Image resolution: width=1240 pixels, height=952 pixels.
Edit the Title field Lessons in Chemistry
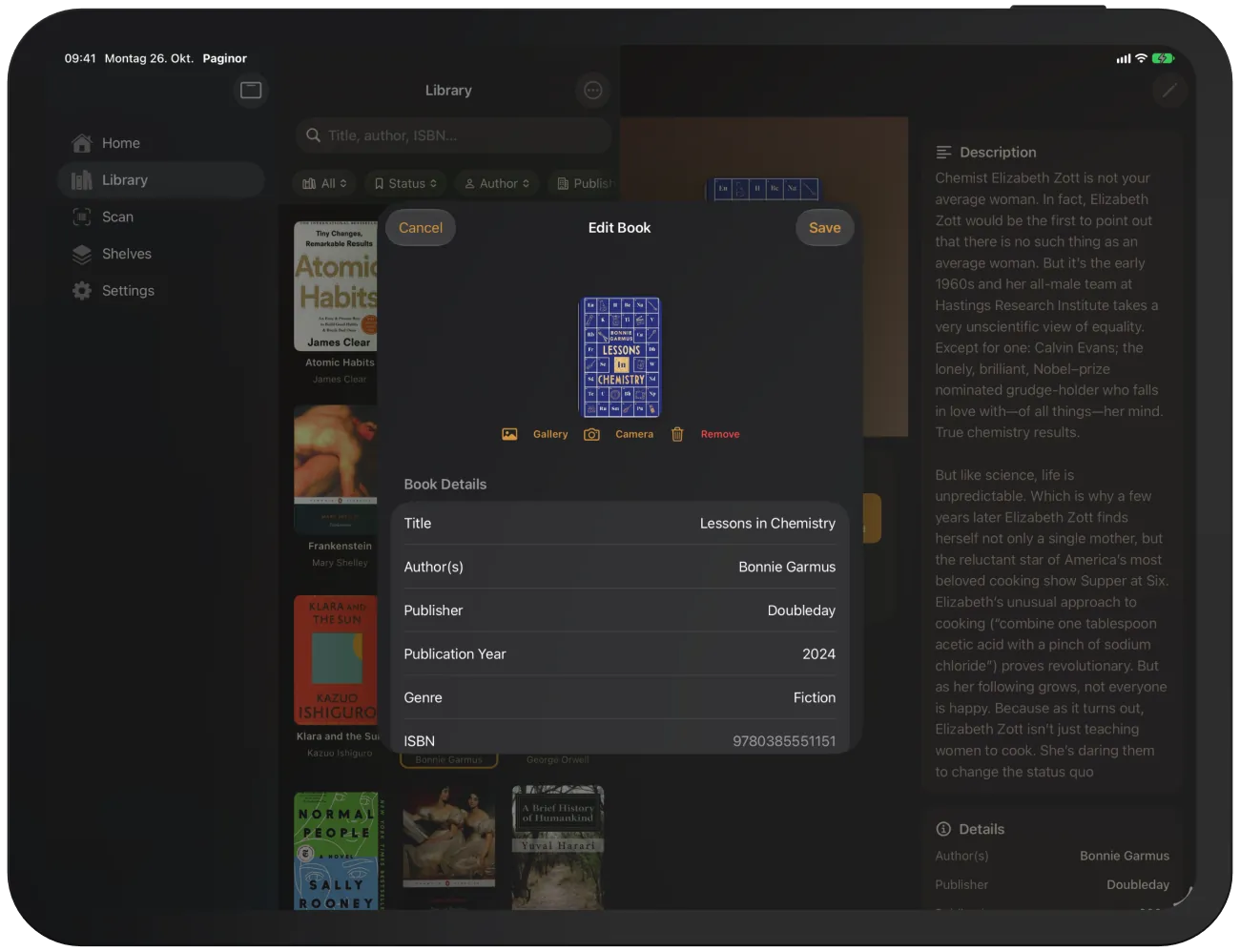[620, 524]
